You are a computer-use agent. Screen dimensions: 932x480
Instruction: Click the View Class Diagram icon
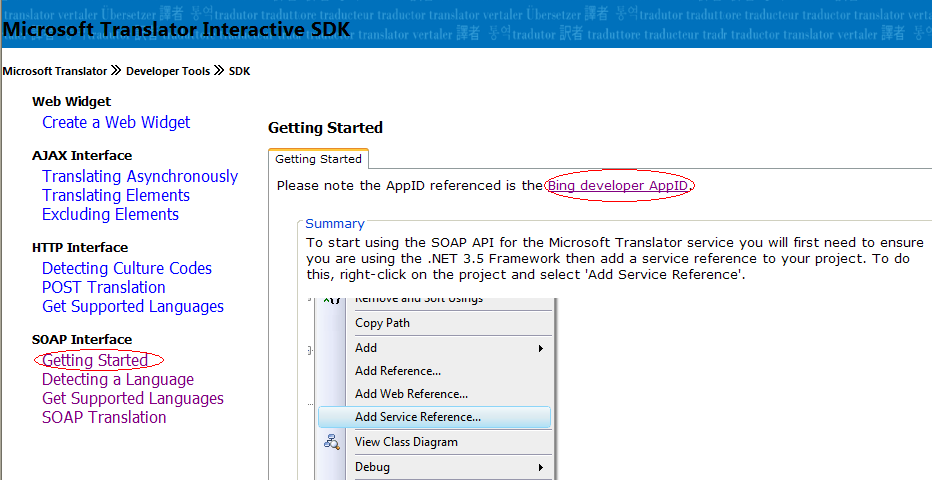(x=332, y=442)
